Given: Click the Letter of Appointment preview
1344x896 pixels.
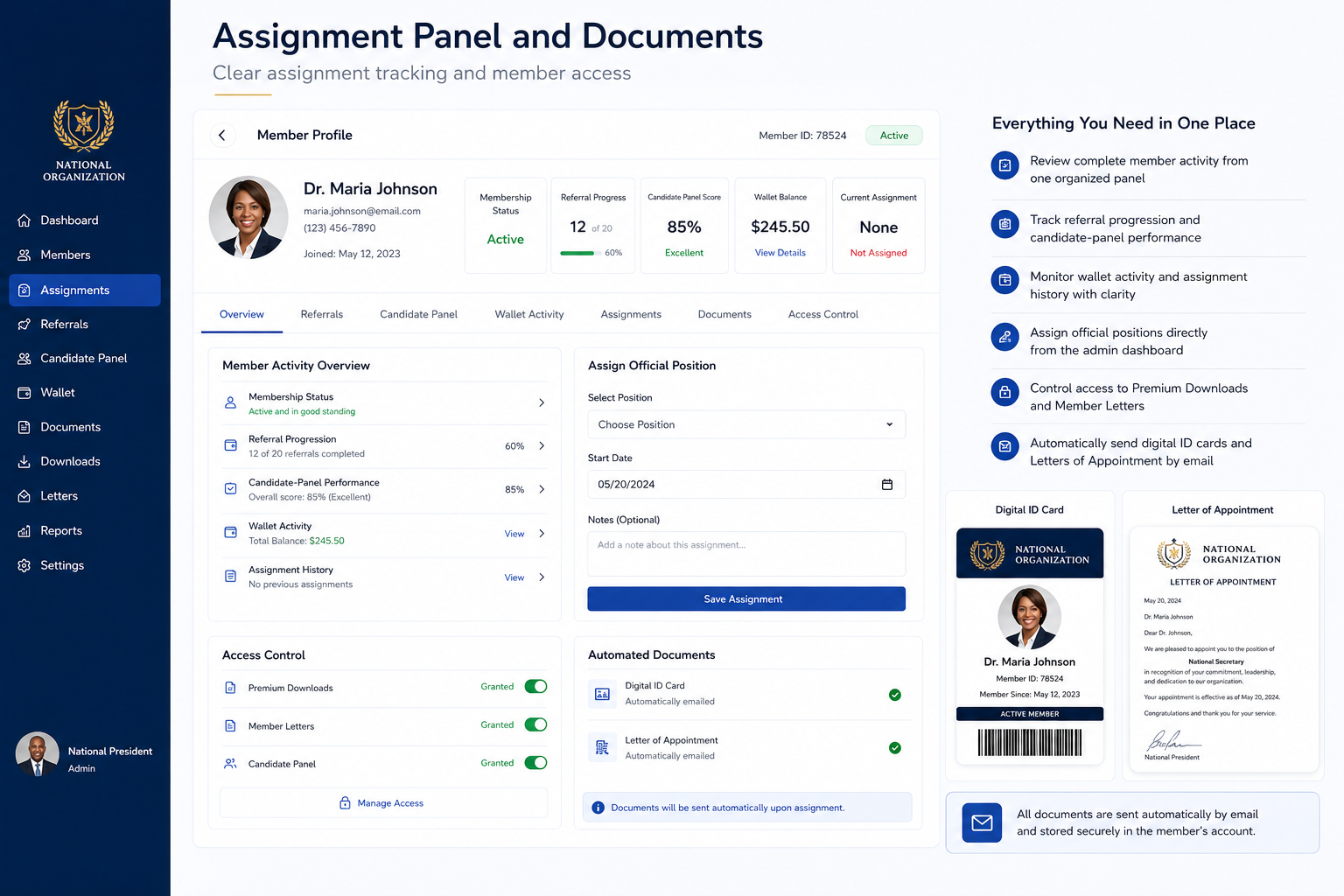Looking at the screenshot, I should (x=1223, y=649).
